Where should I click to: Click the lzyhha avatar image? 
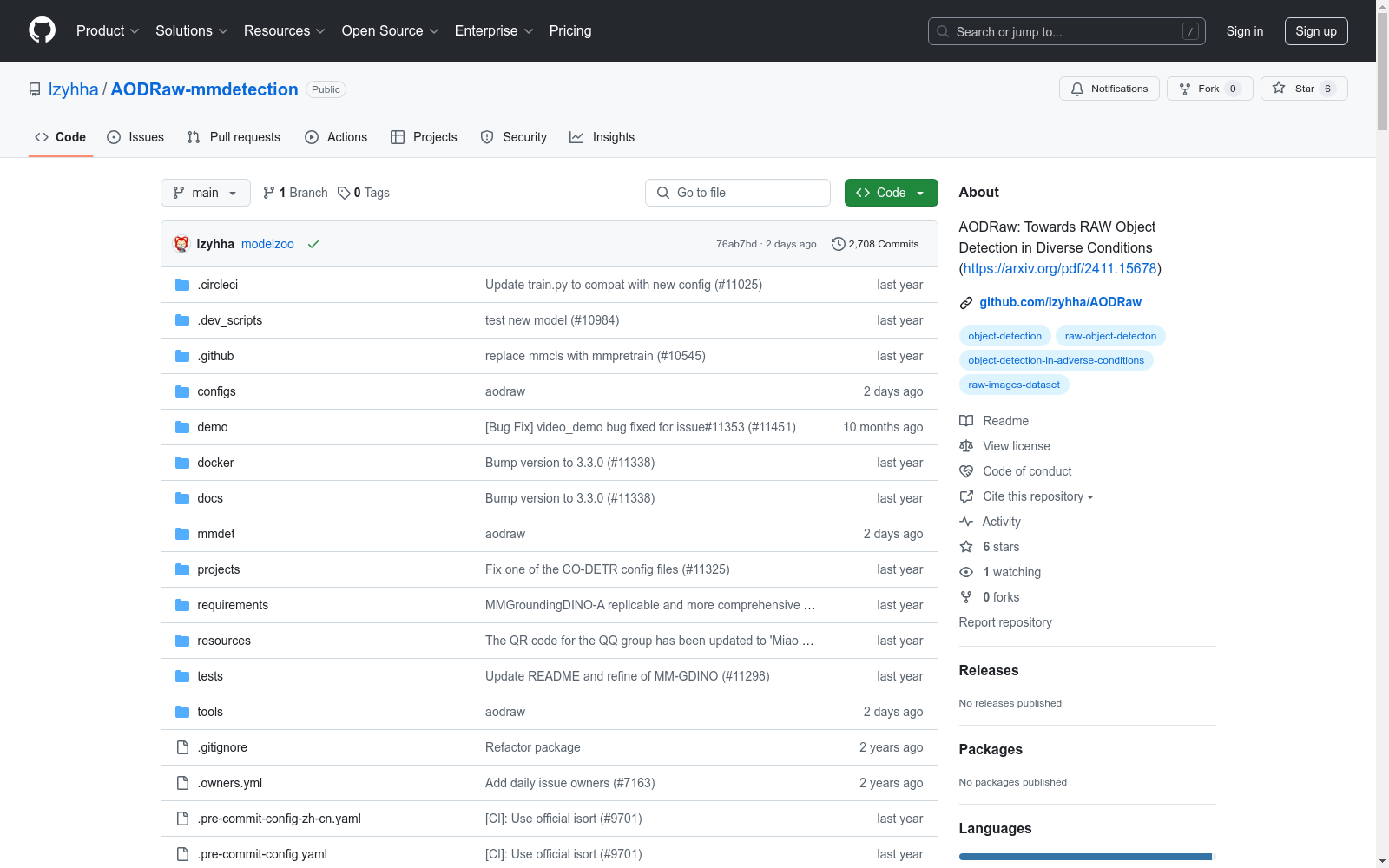(x=181, y=244)
